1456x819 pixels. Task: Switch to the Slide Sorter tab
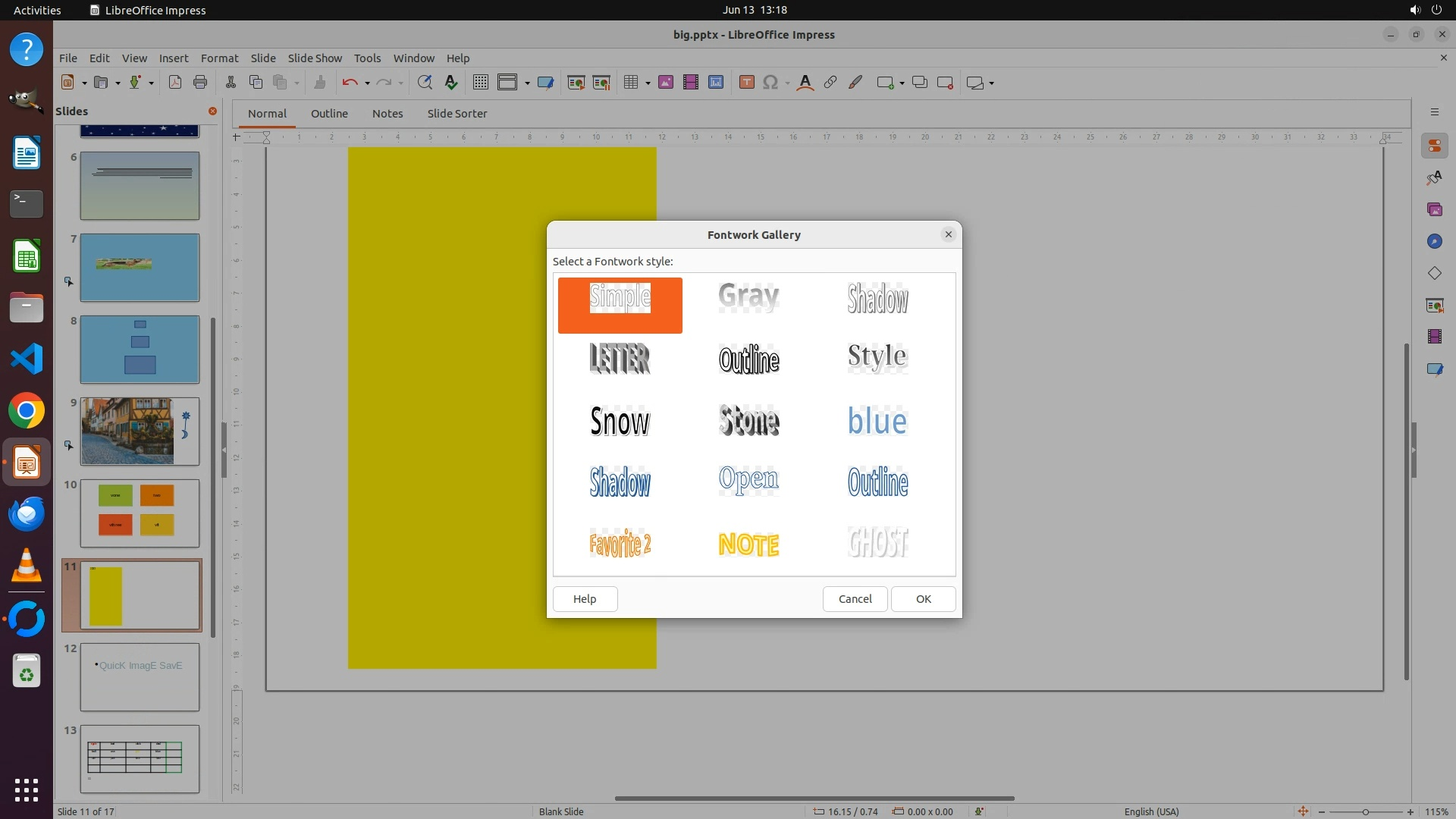point(457,114)
